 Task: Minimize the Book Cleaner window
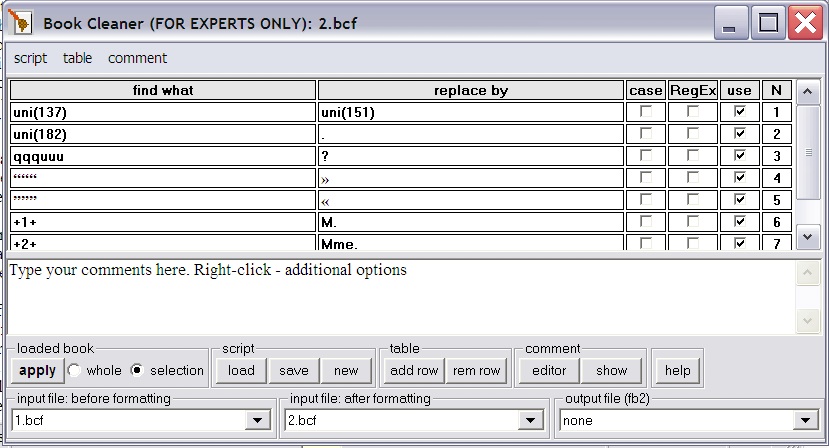coord(736,22)
